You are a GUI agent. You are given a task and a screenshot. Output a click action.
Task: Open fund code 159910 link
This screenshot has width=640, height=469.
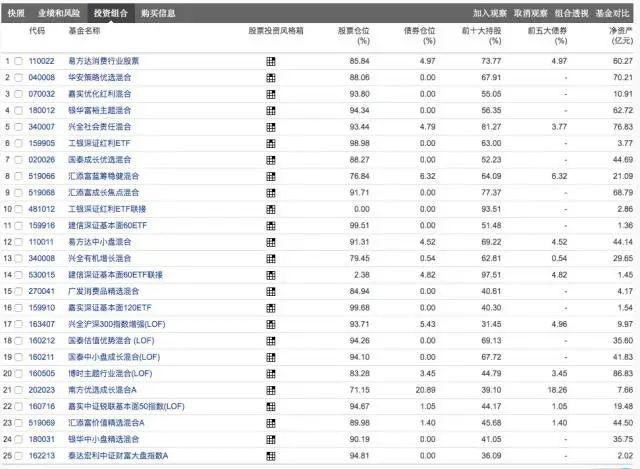[x=42, y=308]
